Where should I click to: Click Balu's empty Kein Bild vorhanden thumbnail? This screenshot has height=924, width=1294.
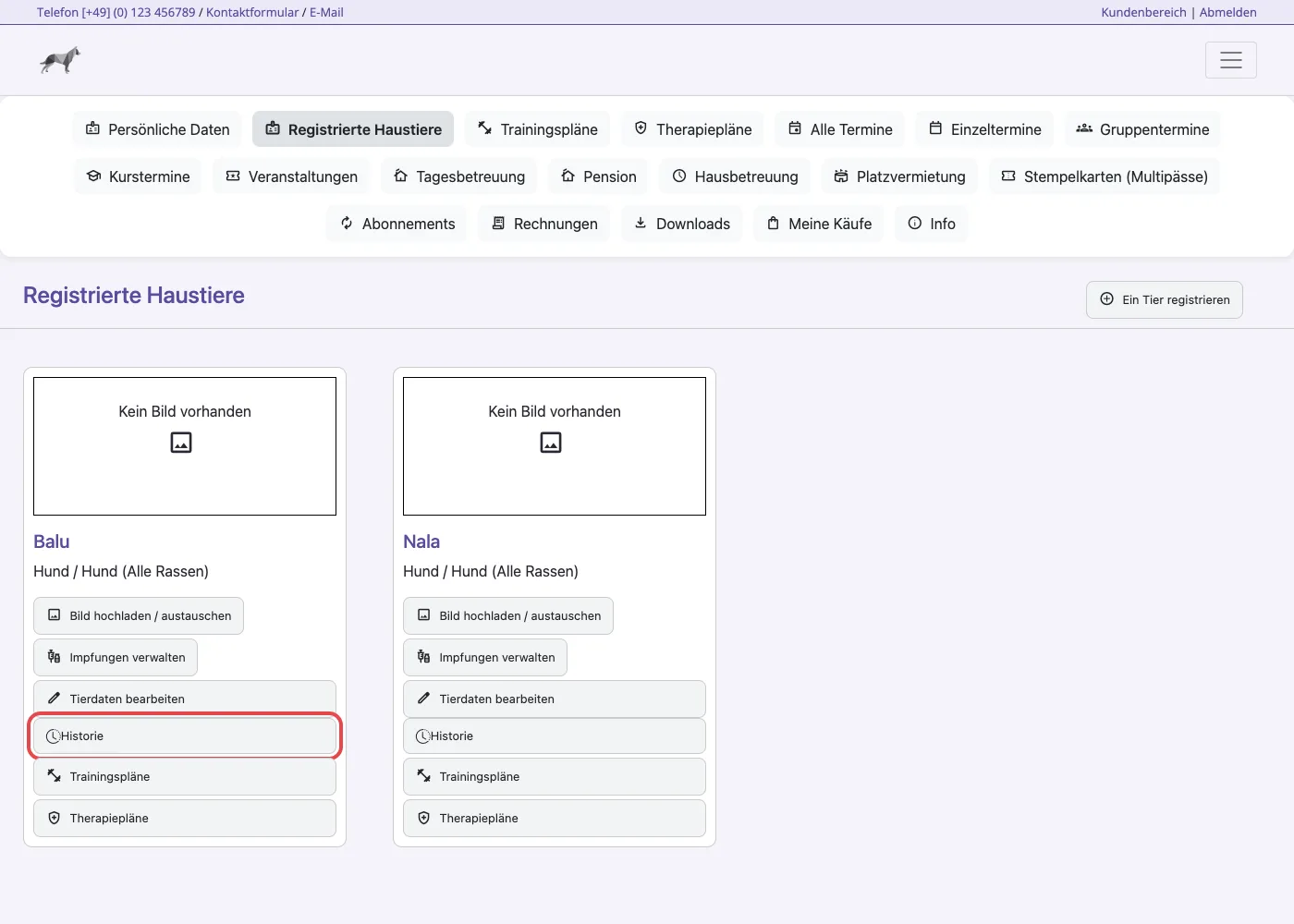(185, 446)
